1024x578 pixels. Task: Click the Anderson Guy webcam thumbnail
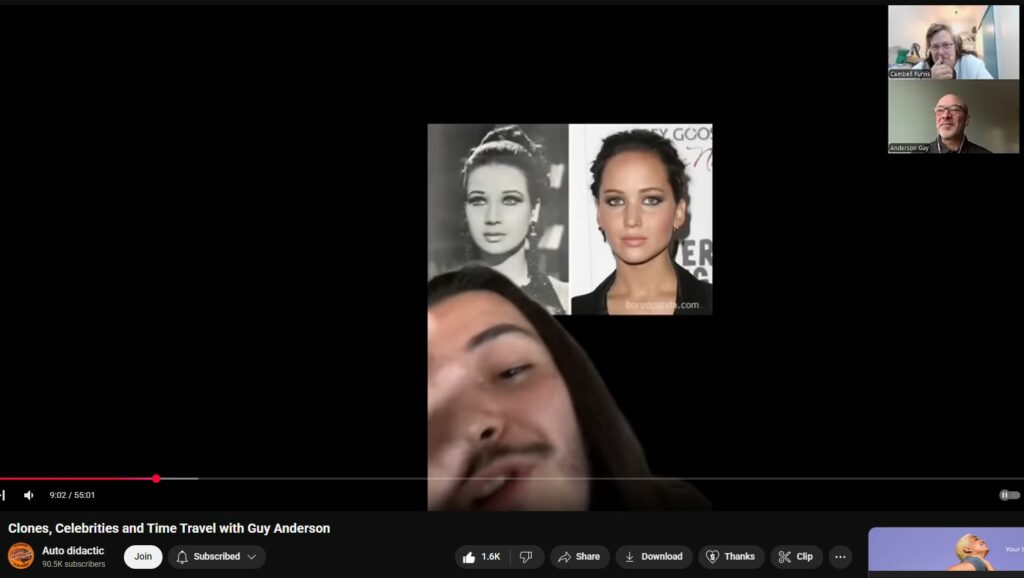tap(953, 116)
